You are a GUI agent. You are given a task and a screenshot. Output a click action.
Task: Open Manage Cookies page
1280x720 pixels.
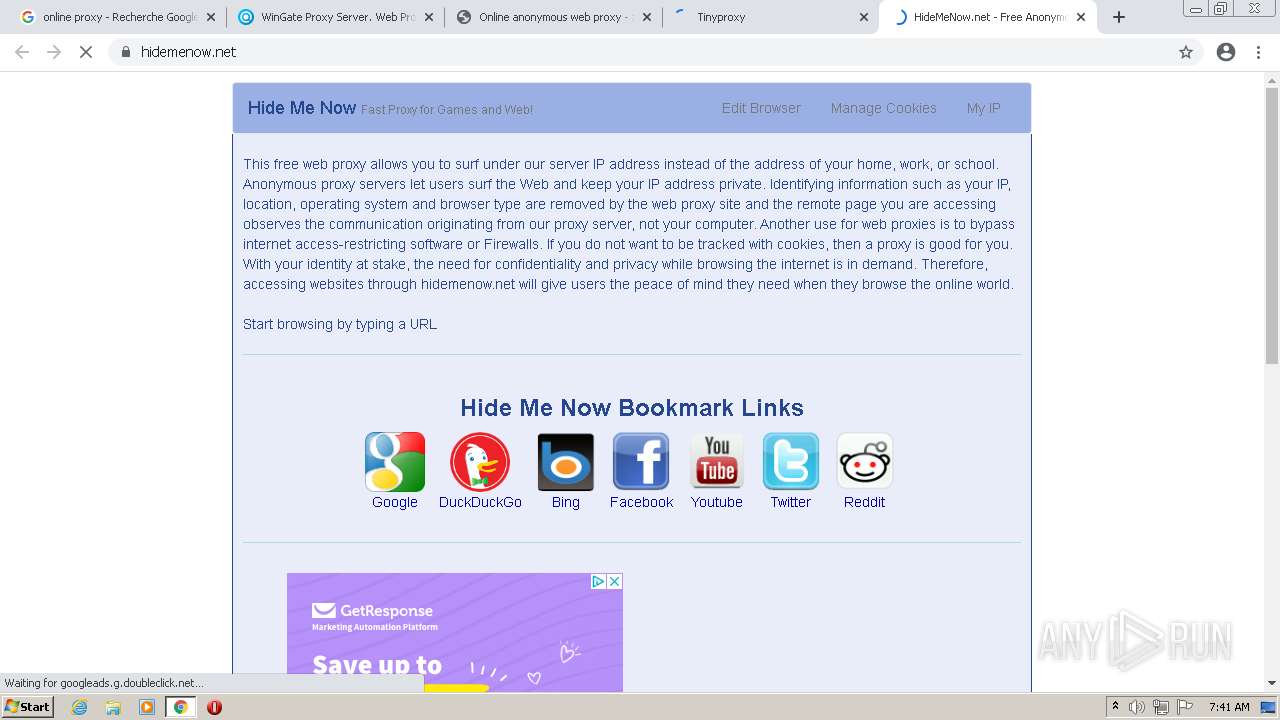(x=884, y=108)
